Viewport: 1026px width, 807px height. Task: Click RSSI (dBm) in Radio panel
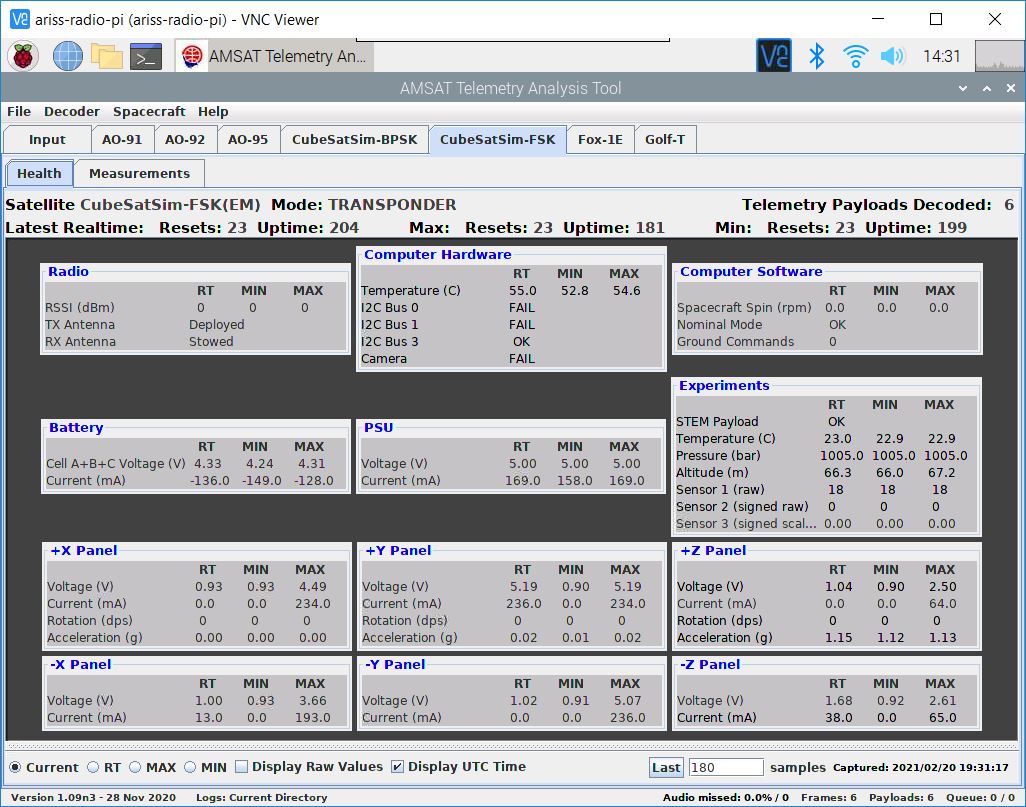[80, 308]
